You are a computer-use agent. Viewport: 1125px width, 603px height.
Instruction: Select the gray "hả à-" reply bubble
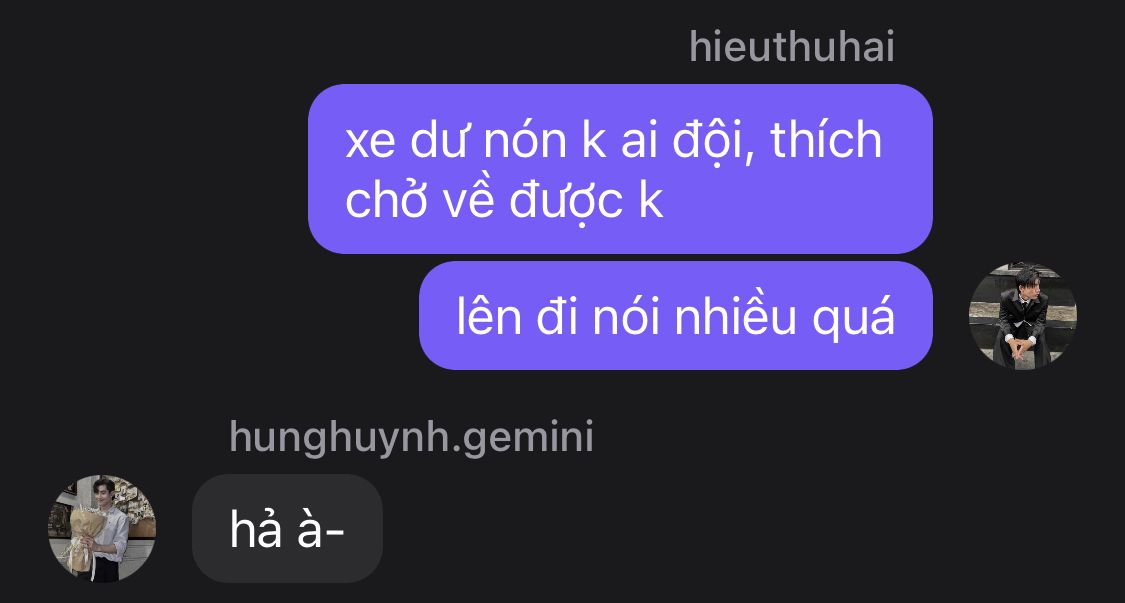pyautogui.click(x=287, y=528)
